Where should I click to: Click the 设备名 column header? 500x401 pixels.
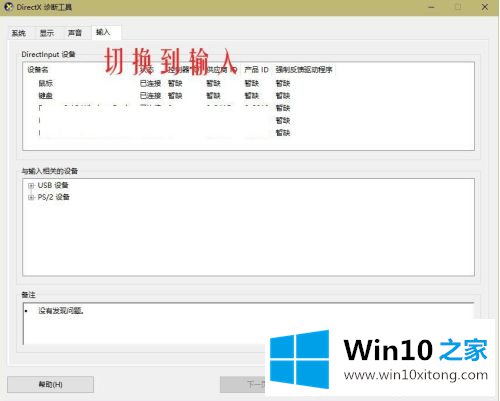(38, 70)
